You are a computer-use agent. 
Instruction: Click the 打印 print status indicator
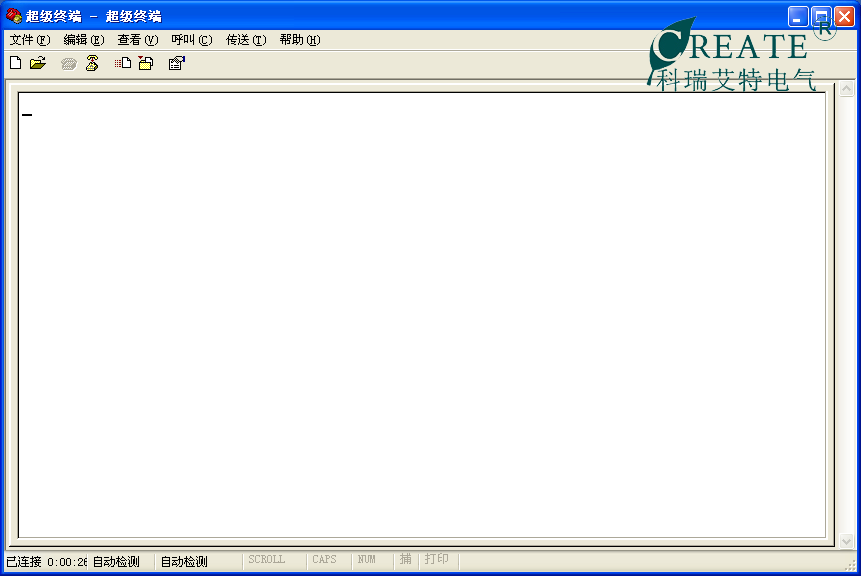(437, 559)
